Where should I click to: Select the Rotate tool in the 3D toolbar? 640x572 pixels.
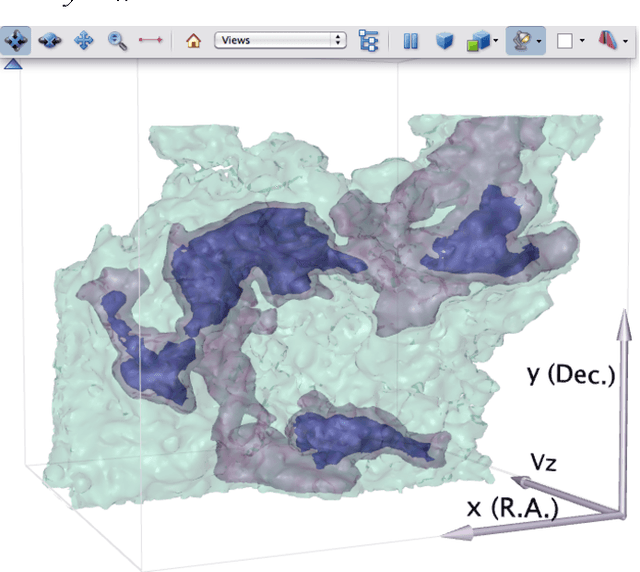(17, 41)
